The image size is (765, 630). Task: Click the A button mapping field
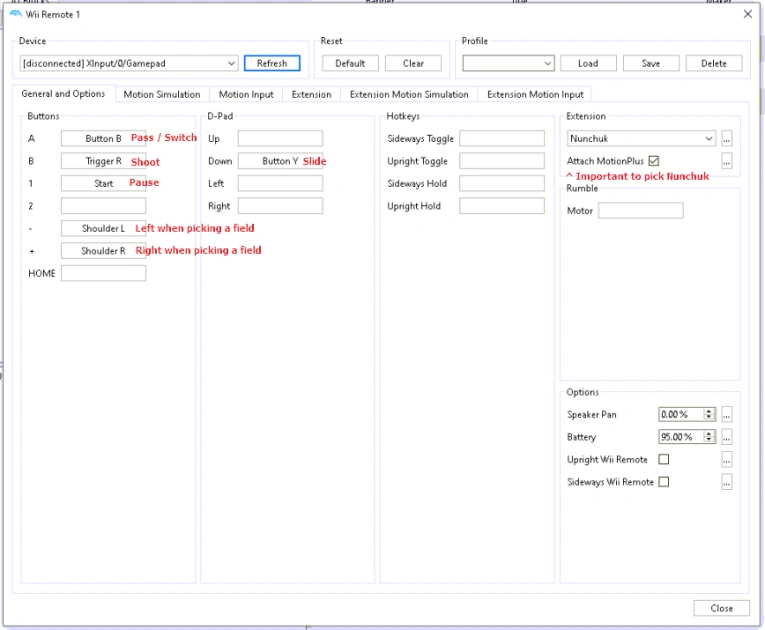pos(103,139)
